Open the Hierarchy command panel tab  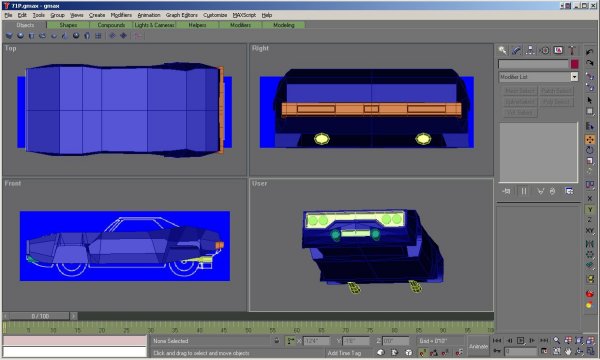click(530, 50)
